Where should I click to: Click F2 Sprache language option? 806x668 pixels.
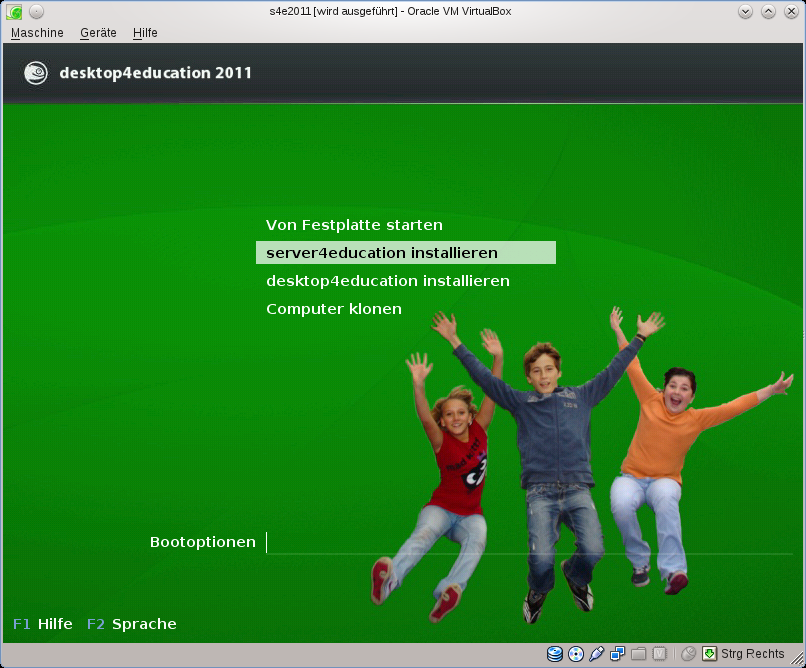coord(132,624)
